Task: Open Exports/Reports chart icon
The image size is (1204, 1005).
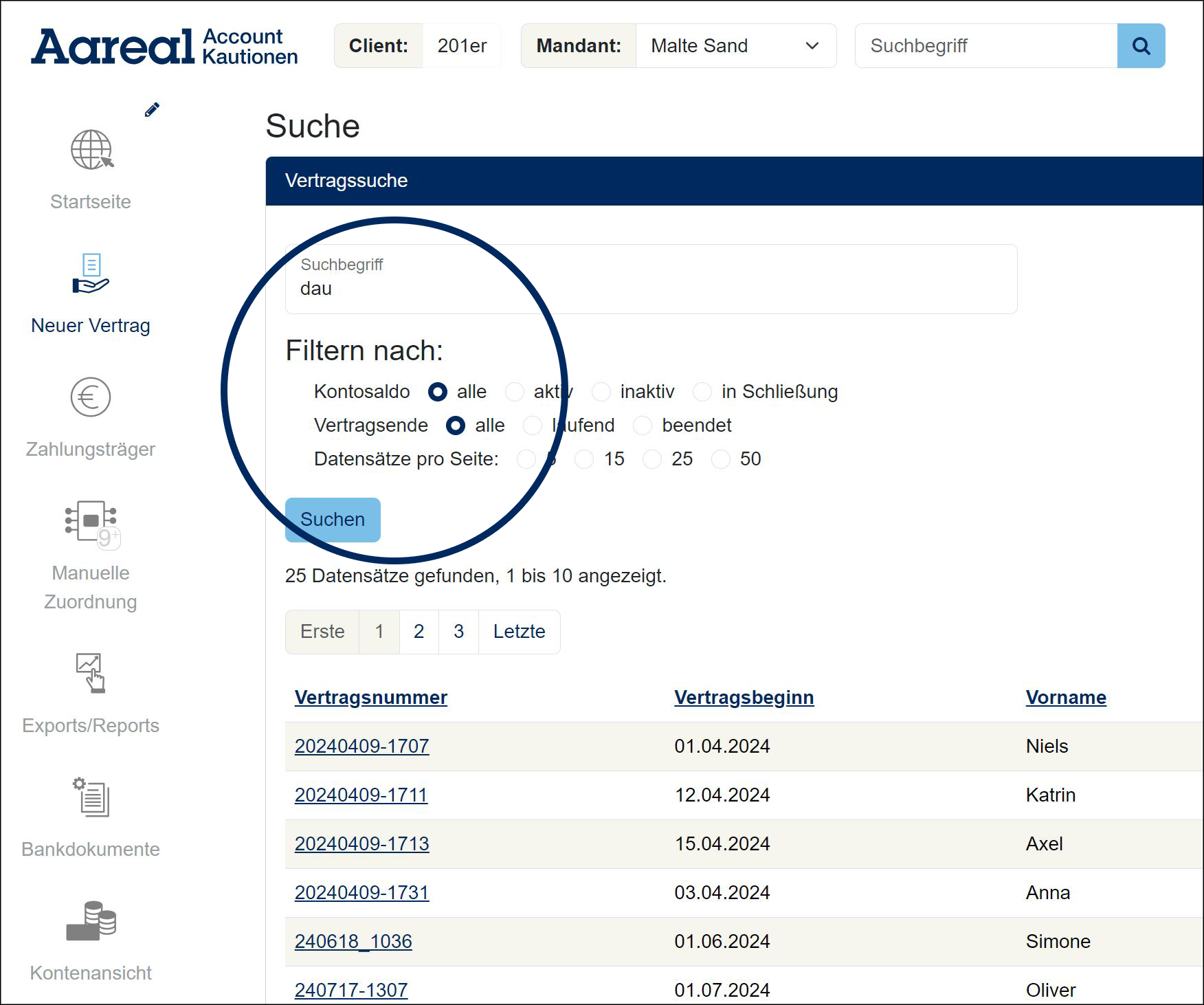Action: click(91, 672)
